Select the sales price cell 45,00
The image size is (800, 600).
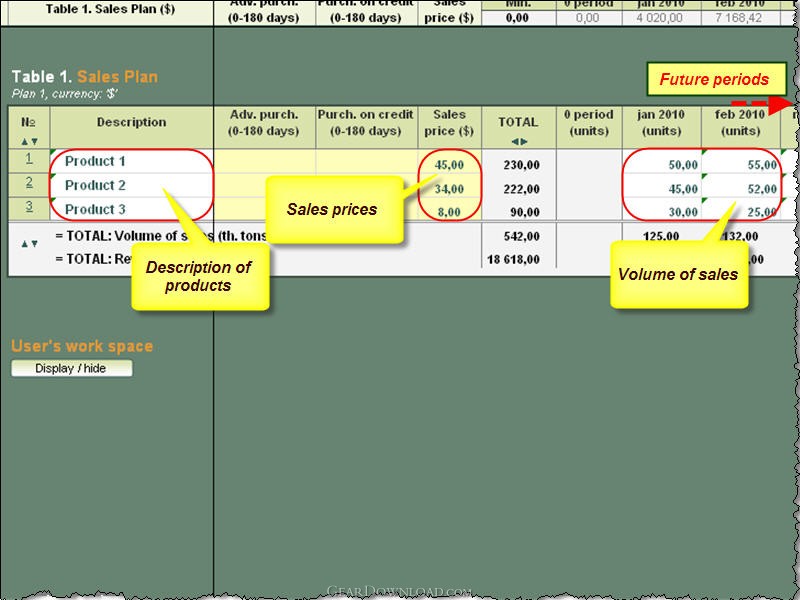(449, 164)
